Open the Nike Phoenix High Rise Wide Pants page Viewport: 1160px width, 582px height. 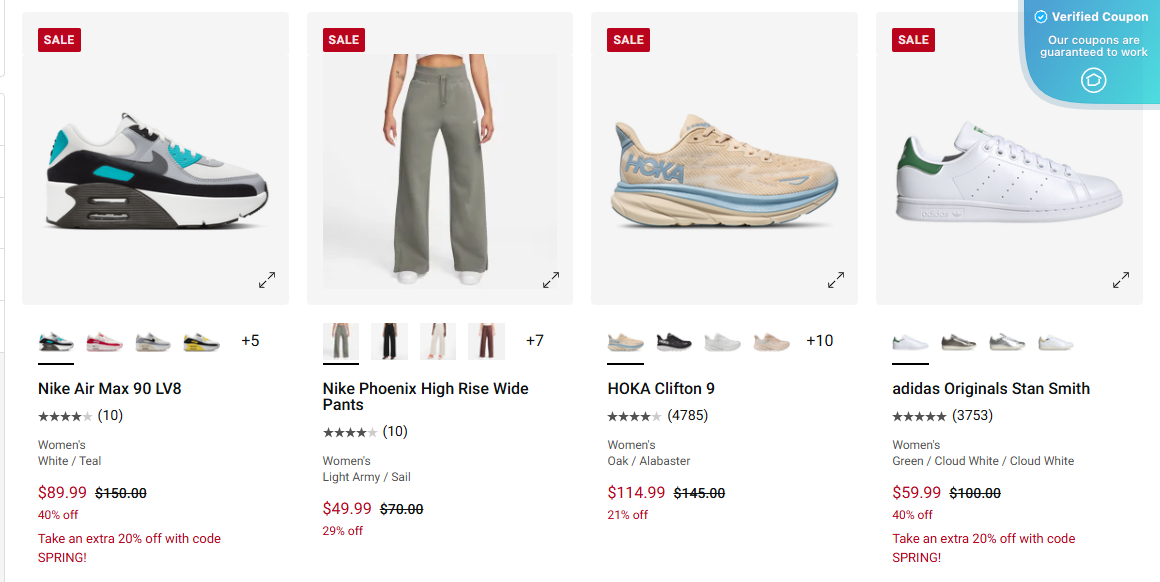pos(425,396)
